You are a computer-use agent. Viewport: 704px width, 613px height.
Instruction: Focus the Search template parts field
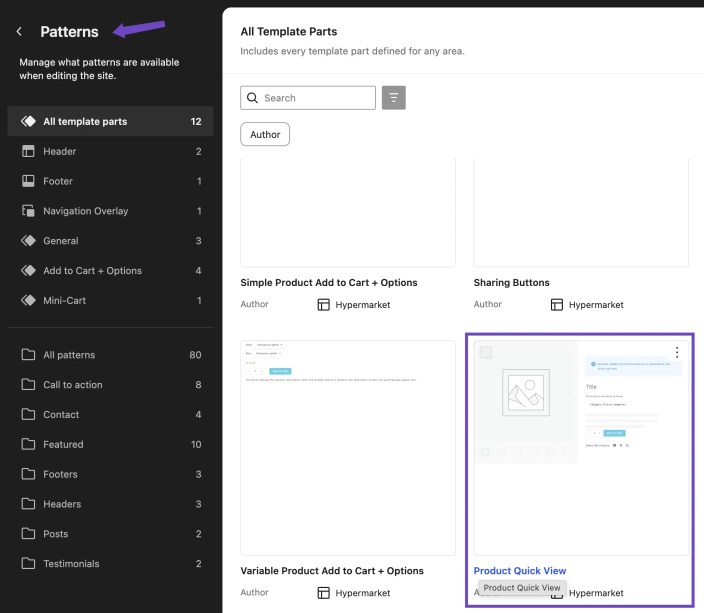(x=308, y=98)
